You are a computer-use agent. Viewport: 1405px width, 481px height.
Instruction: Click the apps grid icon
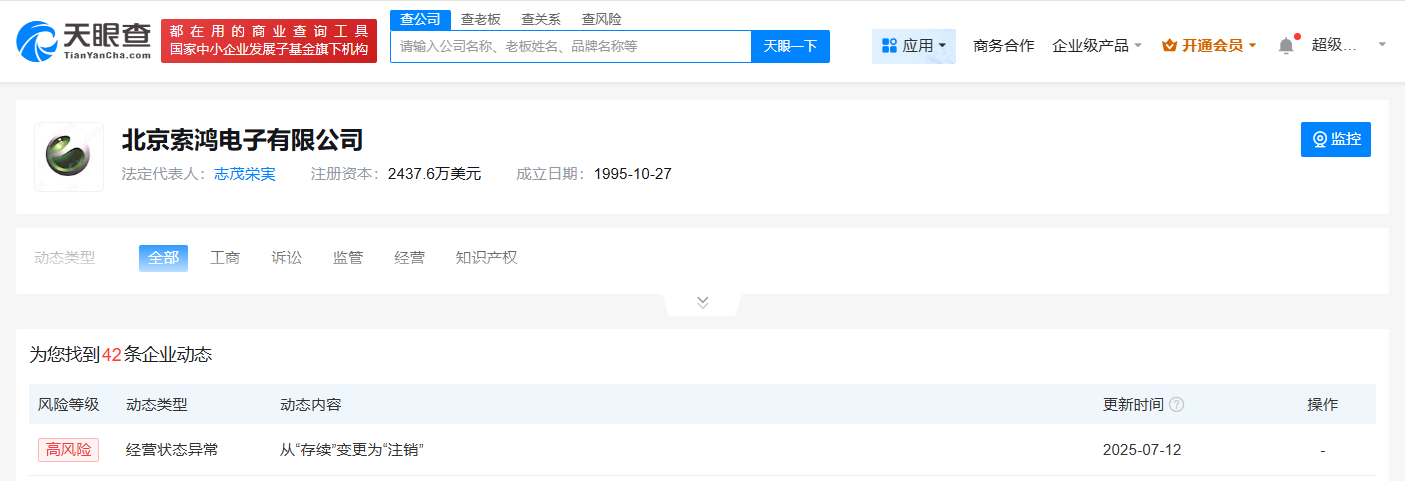point(889,46)
